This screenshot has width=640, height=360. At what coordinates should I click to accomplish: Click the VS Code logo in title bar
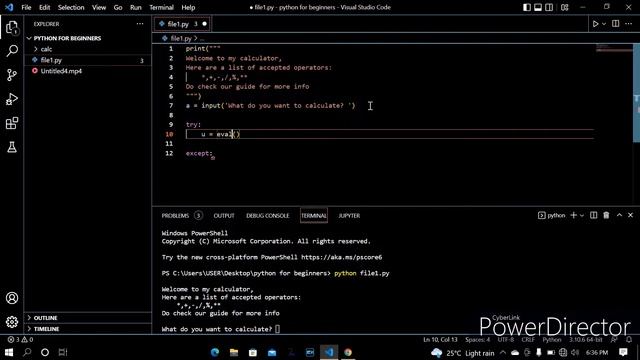(9, 7)
